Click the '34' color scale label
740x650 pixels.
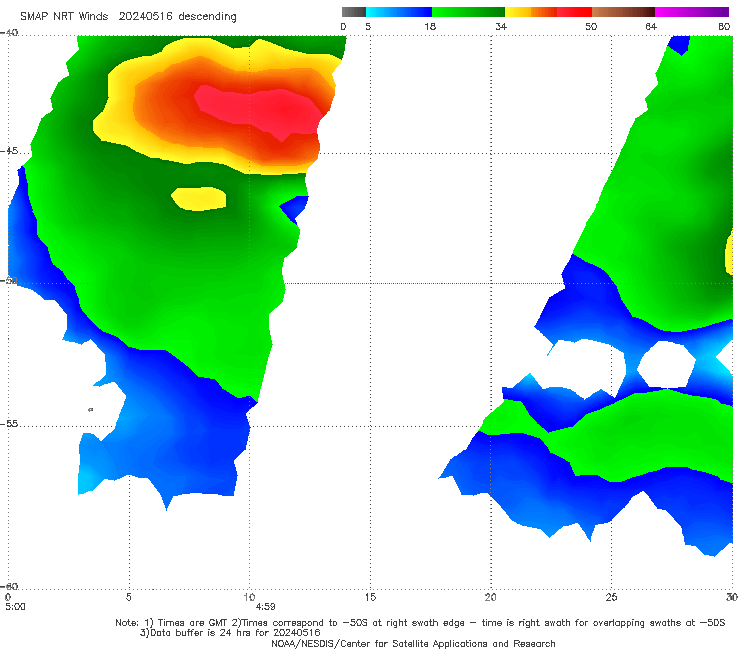click(x=501, y=27)
